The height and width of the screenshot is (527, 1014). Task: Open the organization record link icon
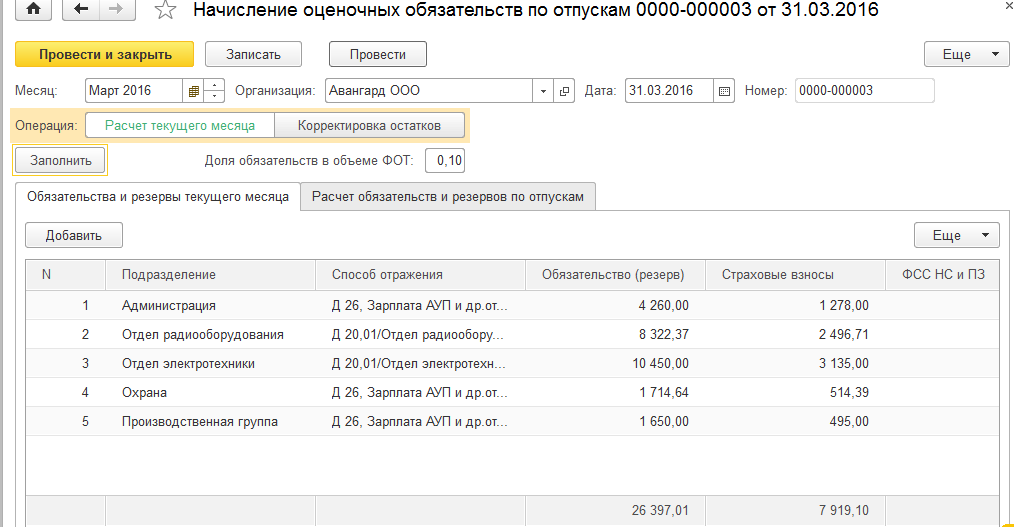565,91
